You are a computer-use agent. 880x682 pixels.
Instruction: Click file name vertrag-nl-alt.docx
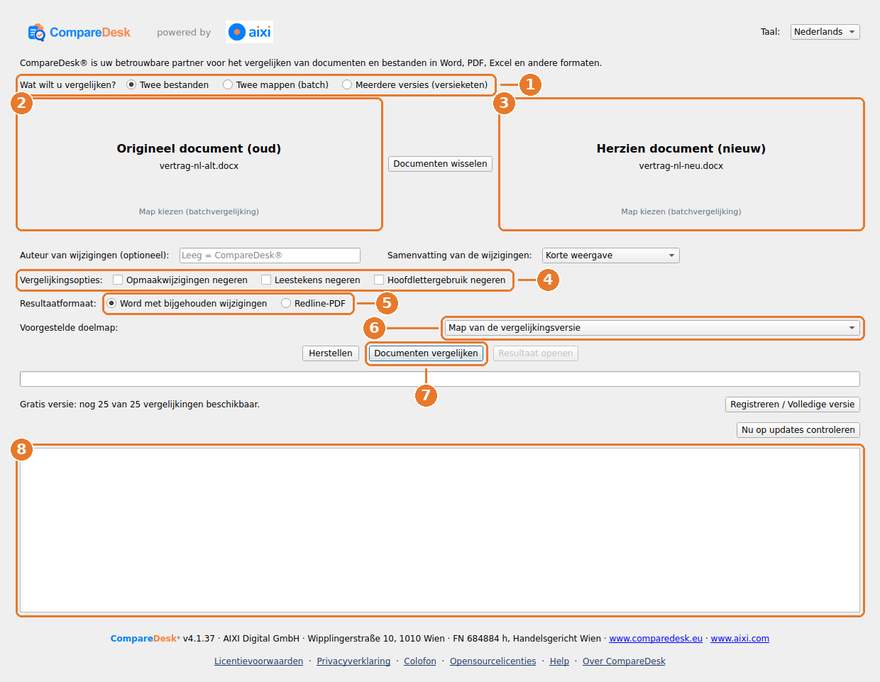[x=199, y=166]
